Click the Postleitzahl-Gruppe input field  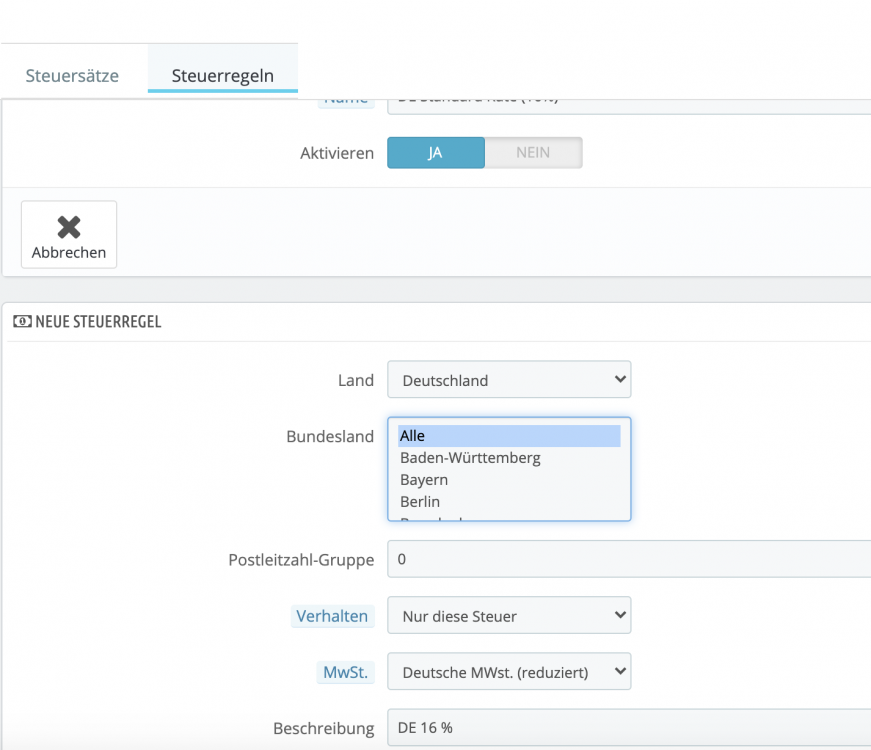pyautogui.click(x=628, y=559)
